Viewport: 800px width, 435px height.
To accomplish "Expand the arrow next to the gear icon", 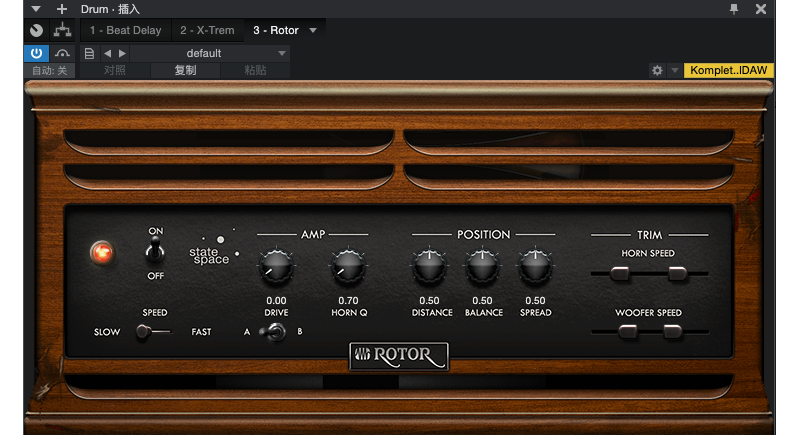I will (674, 70).
